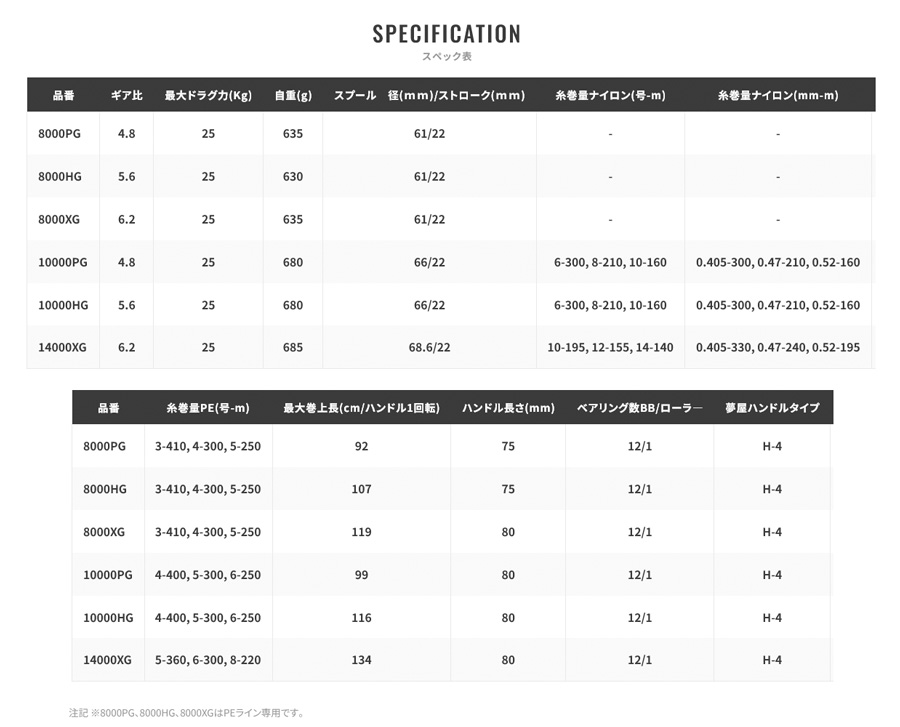
Task: Click 糸巻量ナイロン(号-m) column header
Action: 610,95
